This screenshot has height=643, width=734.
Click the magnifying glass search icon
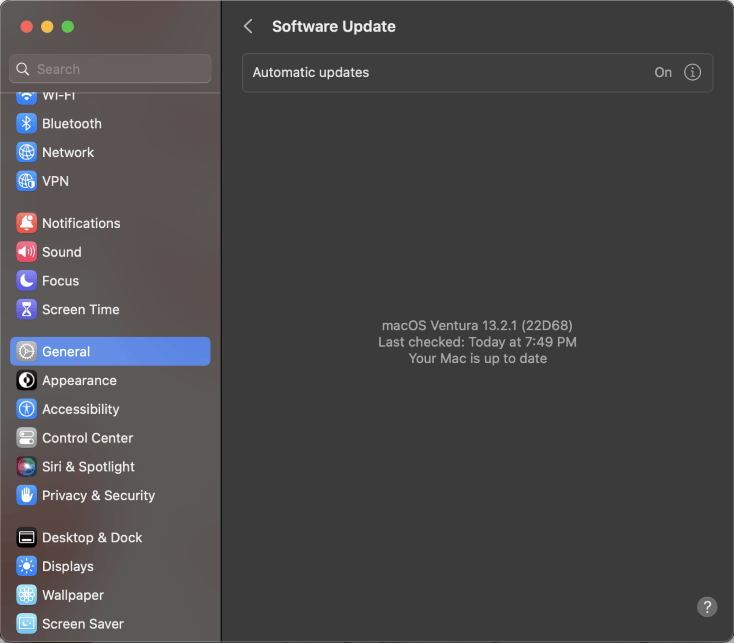[x=22, y=69]
